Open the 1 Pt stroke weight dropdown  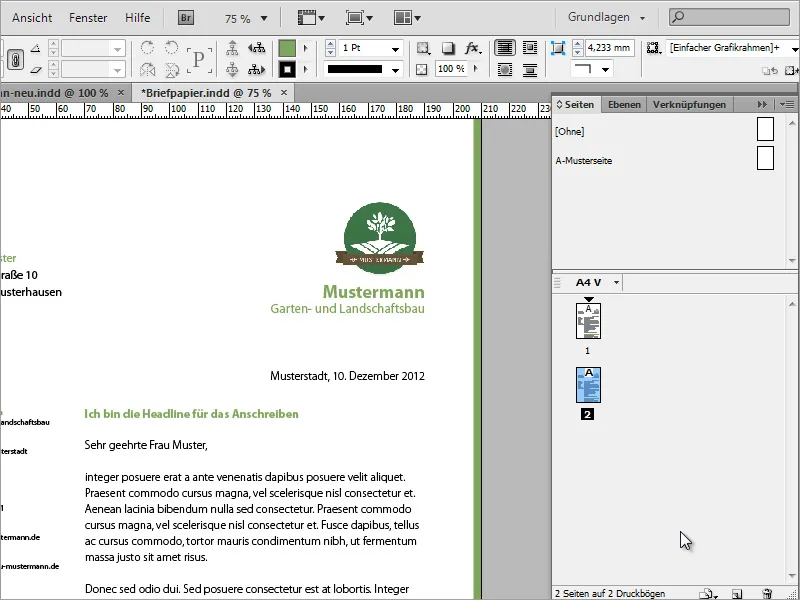[395, 49]
